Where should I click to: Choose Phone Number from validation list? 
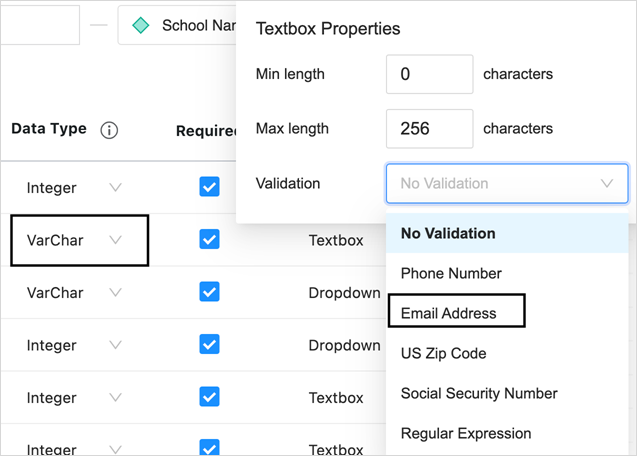click(451, 273)
